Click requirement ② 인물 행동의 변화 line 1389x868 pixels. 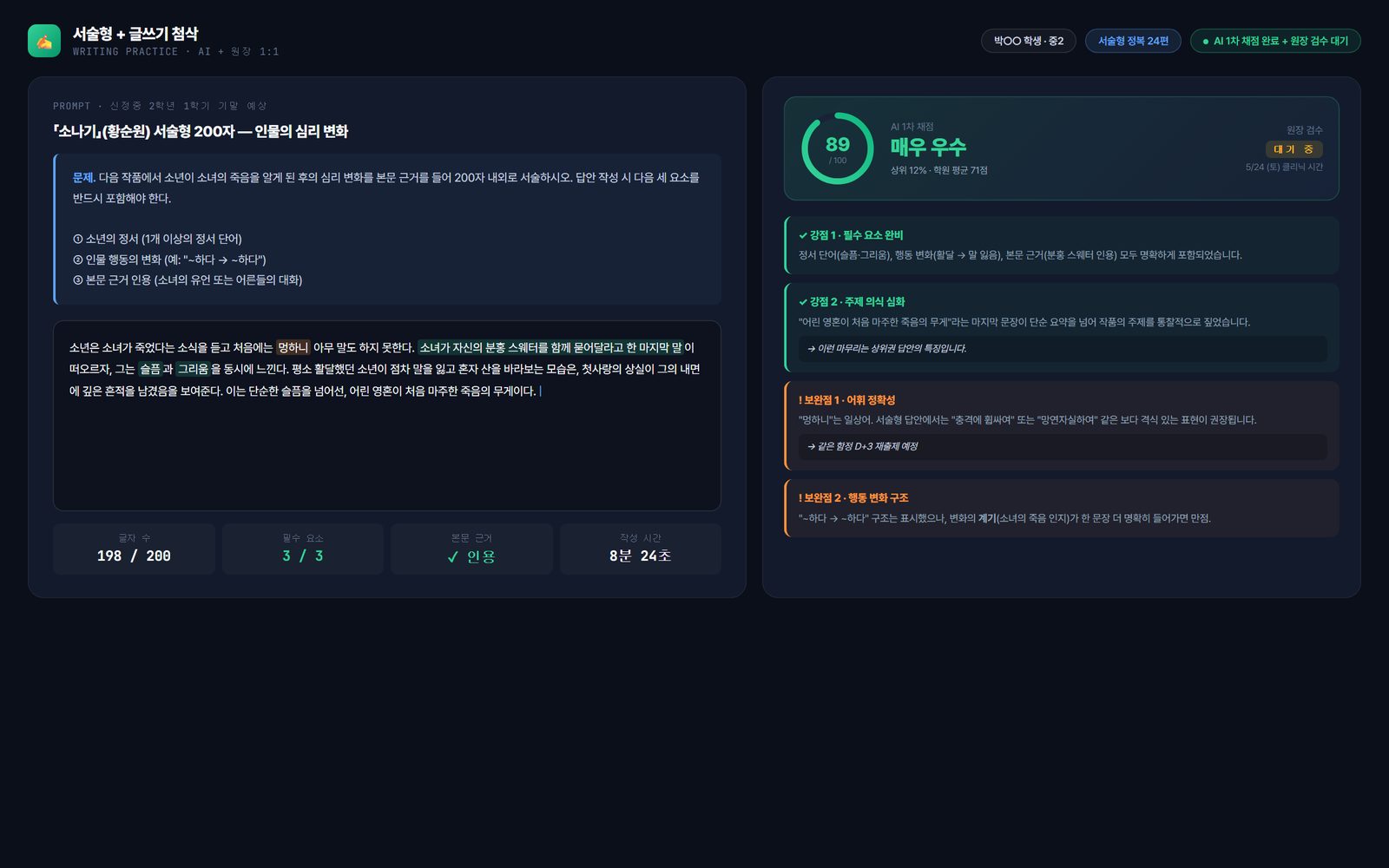169,260
